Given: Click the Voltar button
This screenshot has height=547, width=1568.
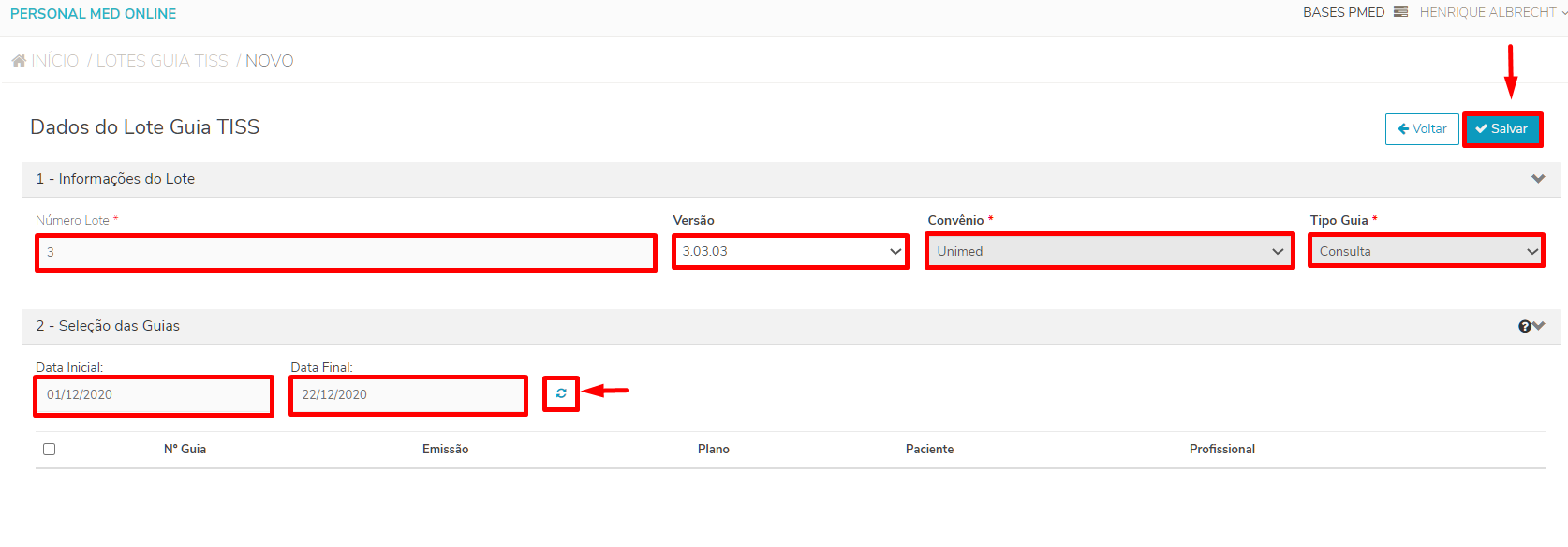Looking at the screenshot, I should pos(1422,129).
